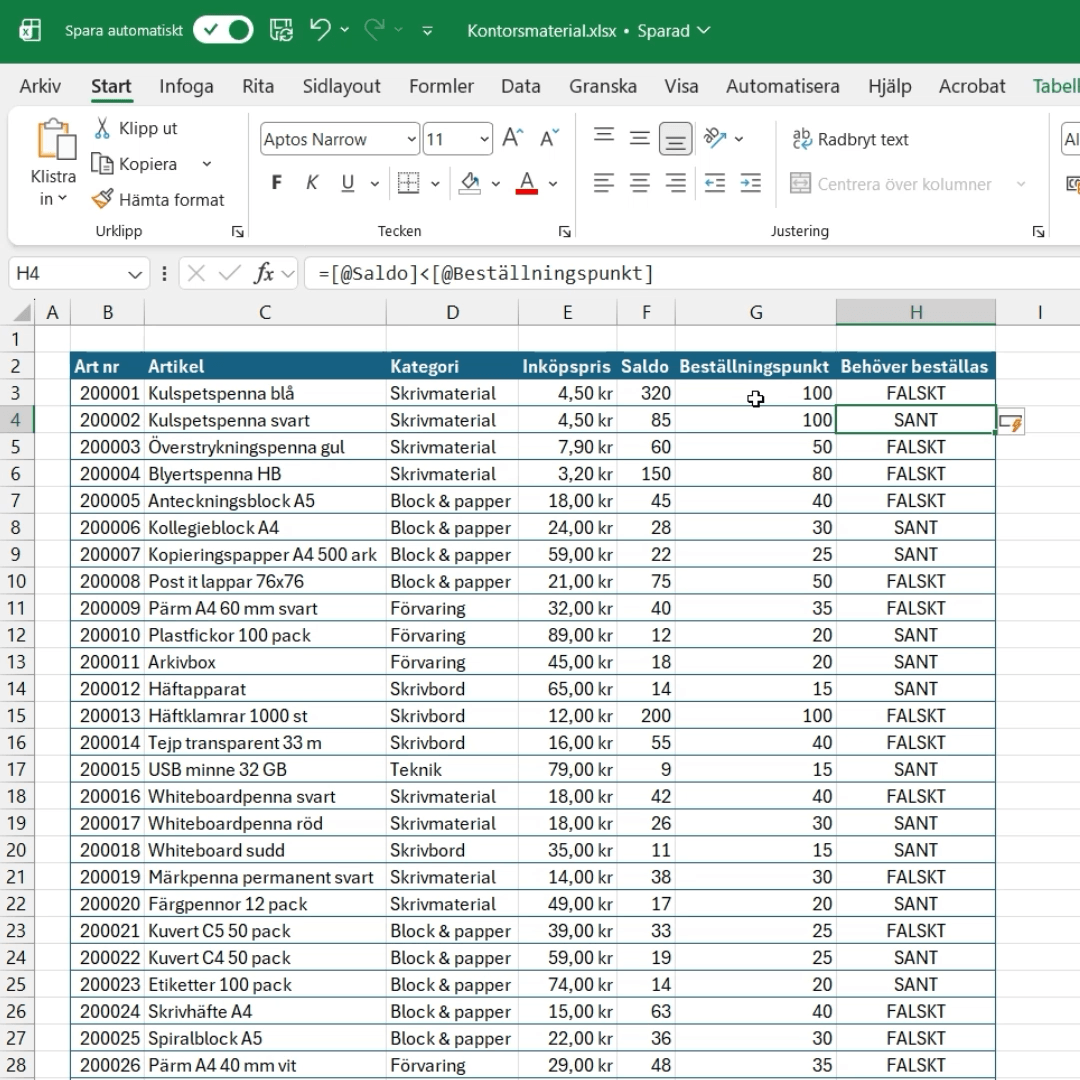
Task: Open the Formler ribbon tab
Action: pyautogui.click(x=441, y=86)
